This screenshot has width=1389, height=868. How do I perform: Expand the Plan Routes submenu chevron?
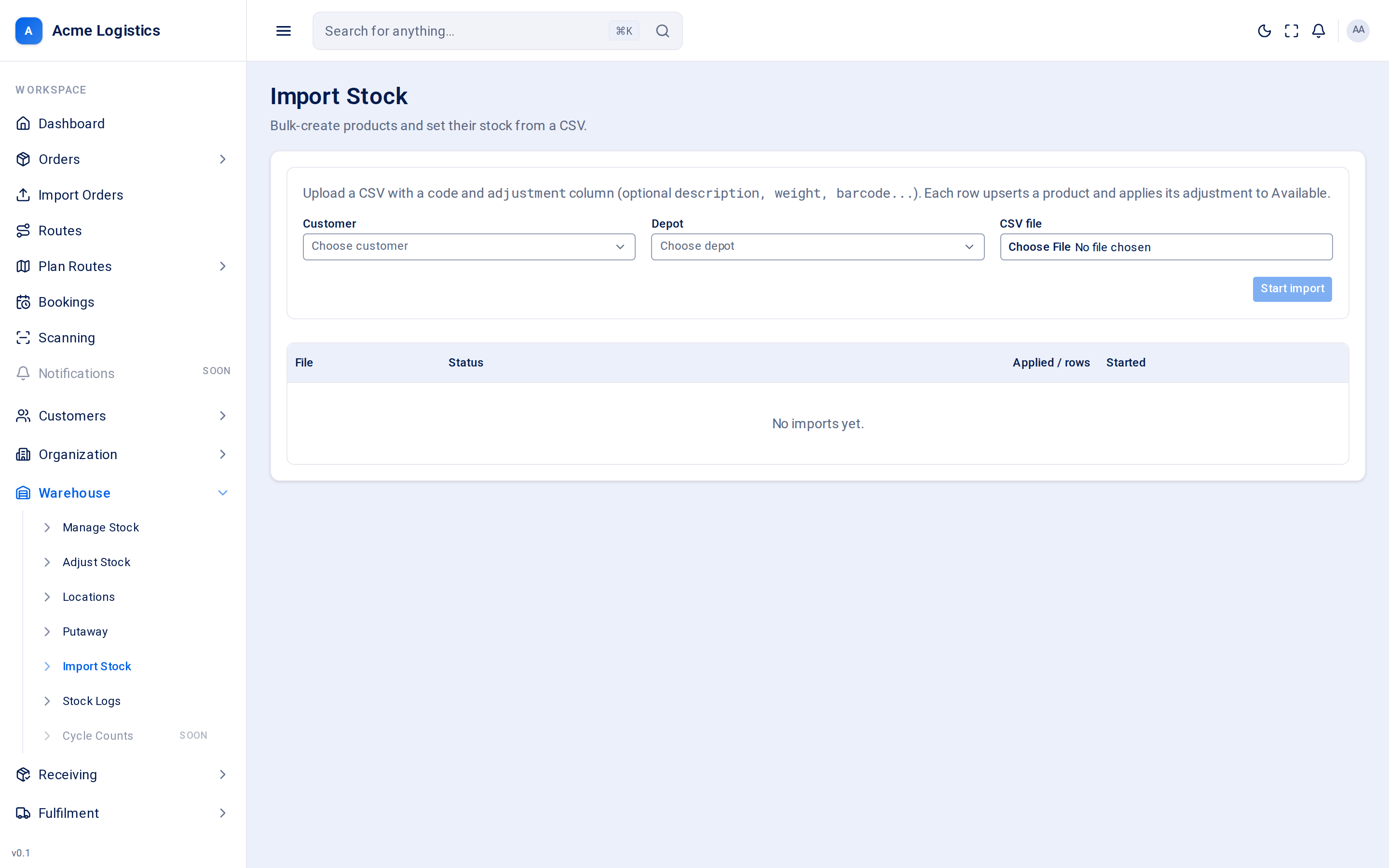coord(223,266)
